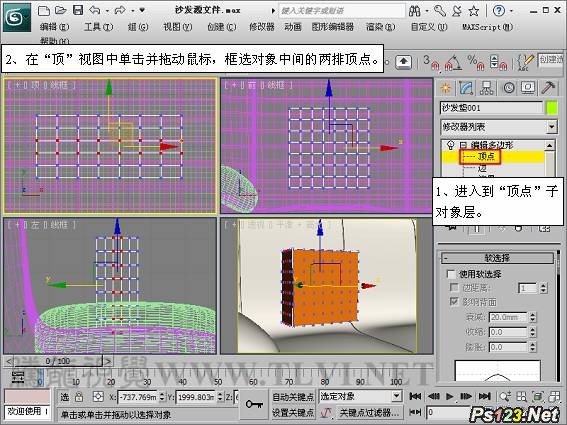Click the Set Keys large key button

pyautogui.click(x=254, y=404)
